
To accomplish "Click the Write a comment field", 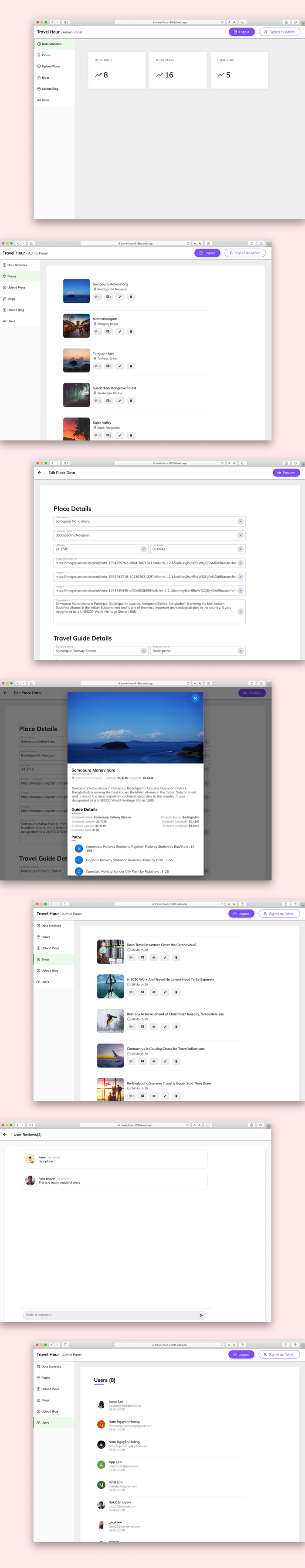I will point(110,1316).
